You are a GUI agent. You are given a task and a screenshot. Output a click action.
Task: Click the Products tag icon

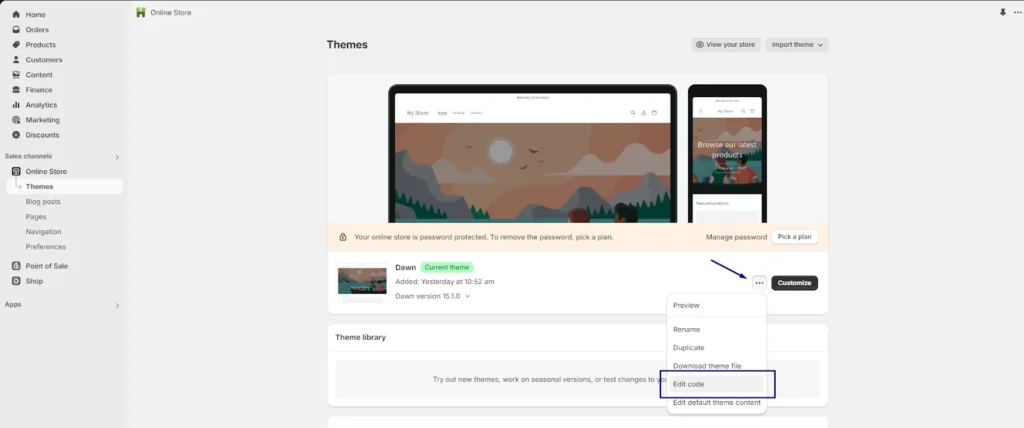[16, 44]
